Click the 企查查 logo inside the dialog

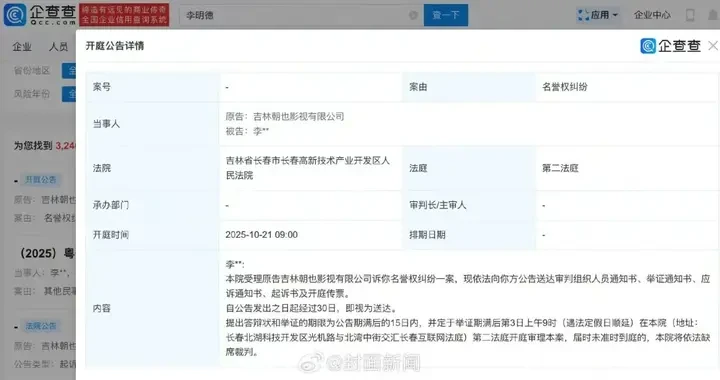pos(671,45)
